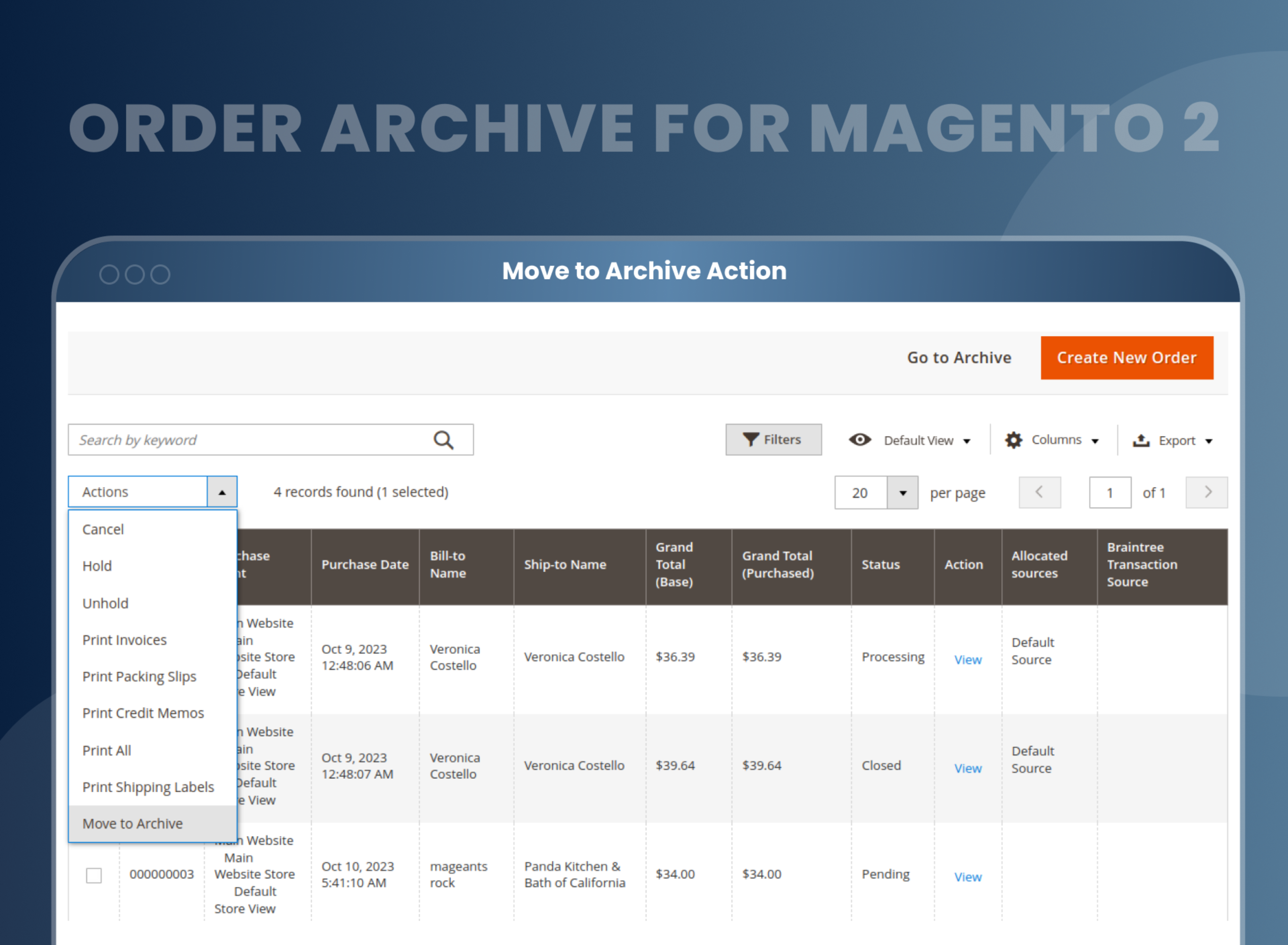Open the Export dropdown
This screenshot has width=1288, height=945.
pyautogui.click(x=1185, y=441)
